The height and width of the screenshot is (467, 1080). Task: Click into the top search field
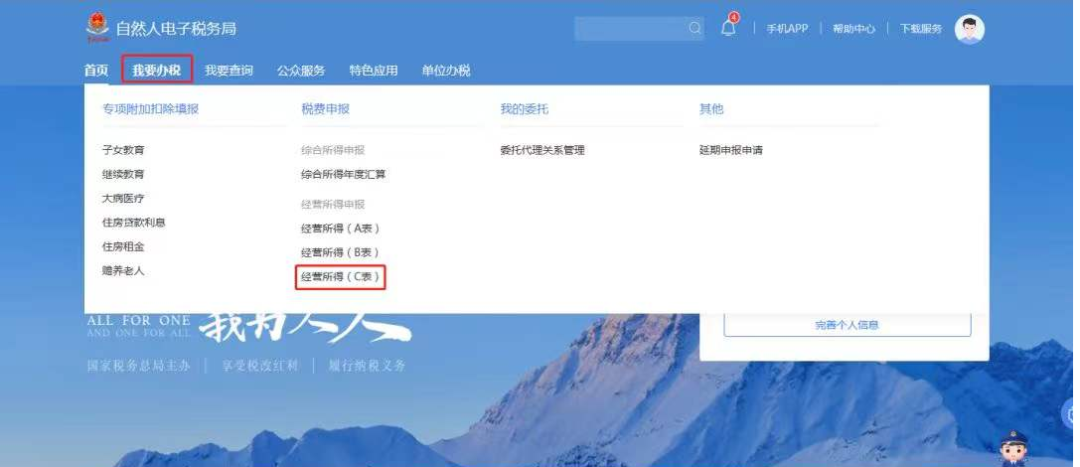[x=630, y=28]
